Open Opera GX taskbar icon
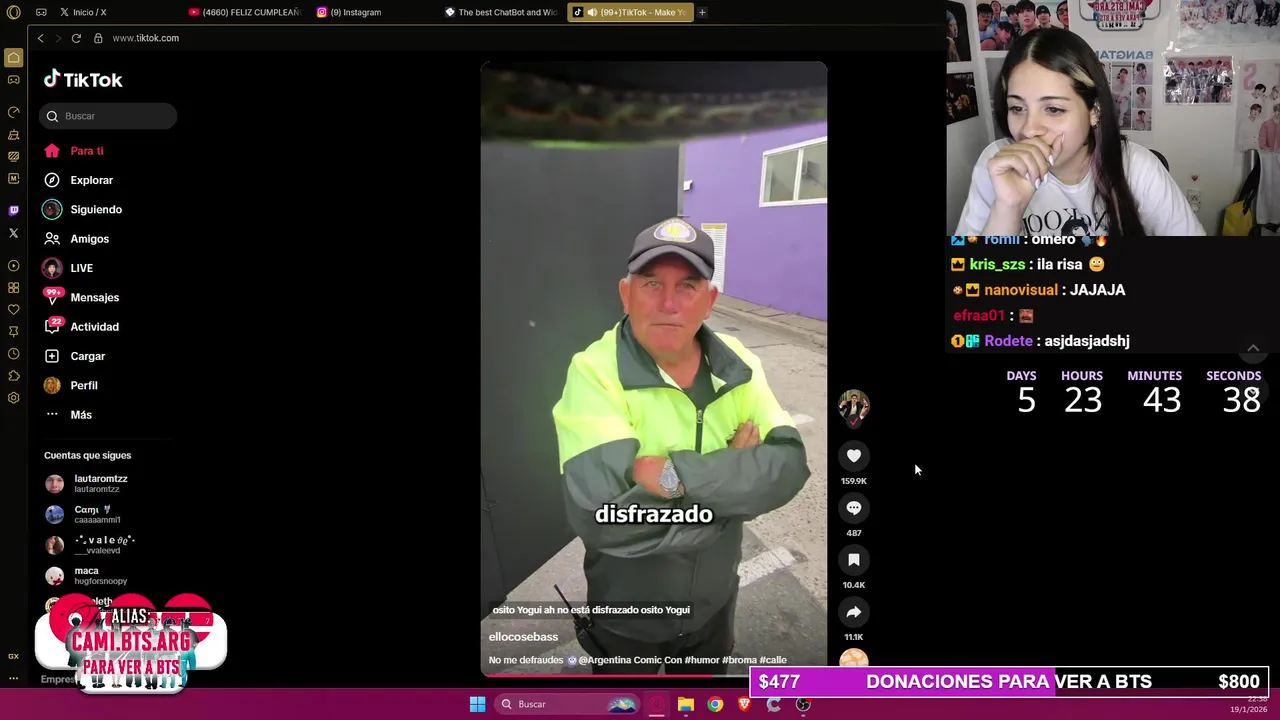Screen dimensions: 1280x720 click(657, 704)
